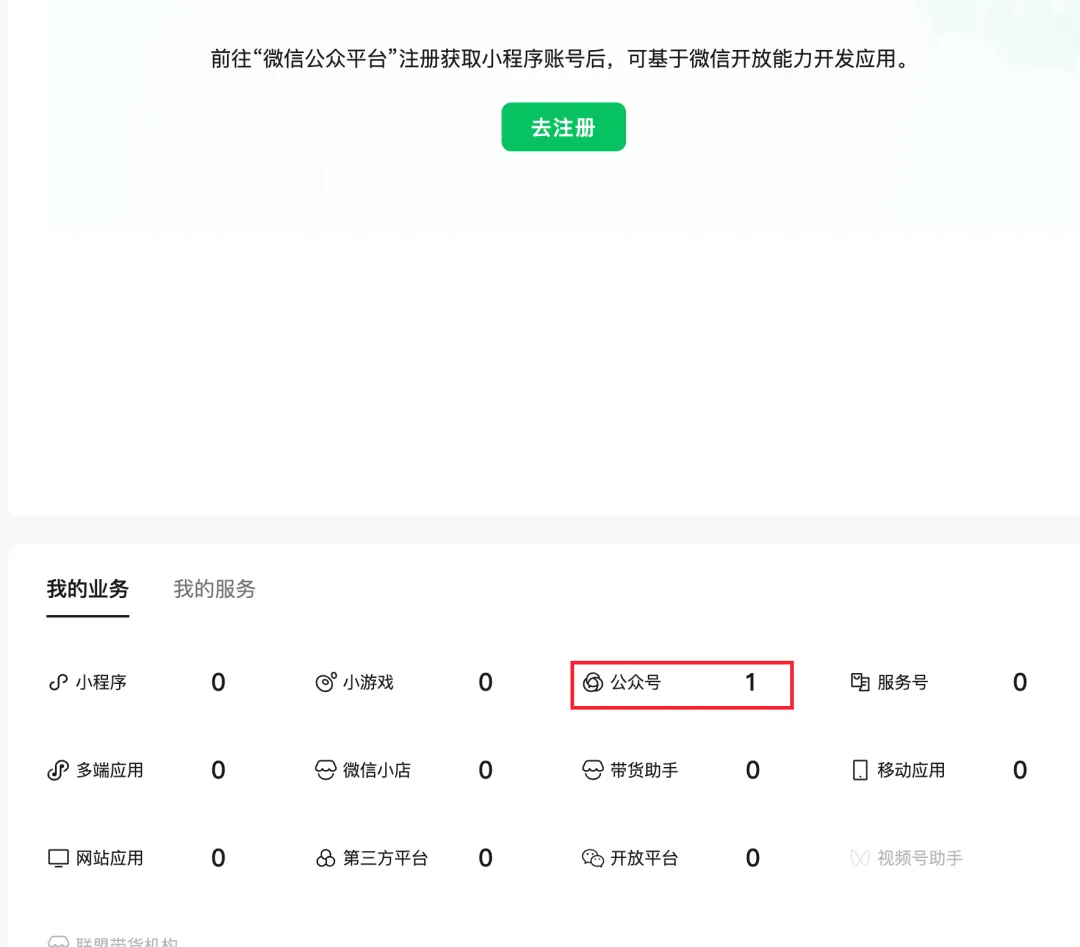Click the count 0 beside 小游戏
The height and width of the screenshot is (947, 1080).
pyautogui.click(x=486, y=683)
